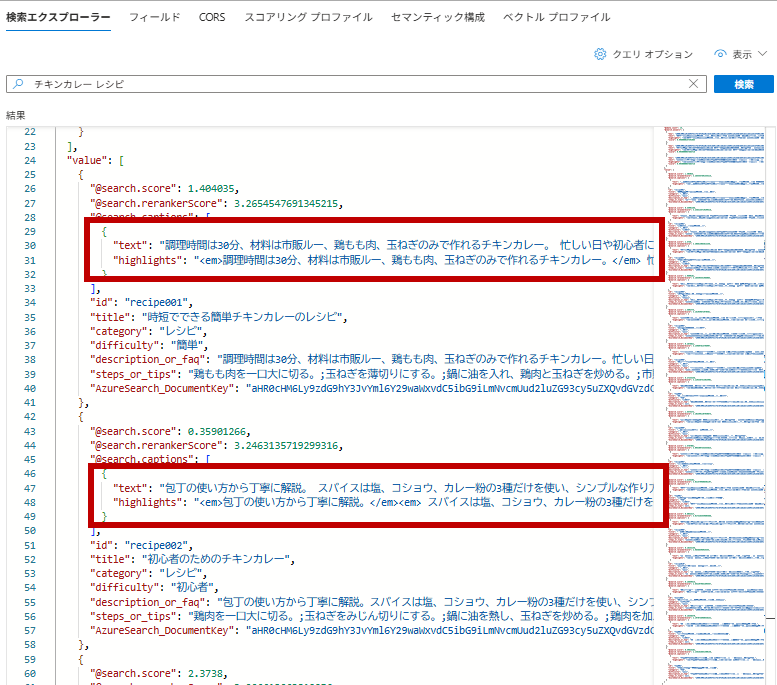
Task: Open the CORS tab
Action: click(212, 17)
